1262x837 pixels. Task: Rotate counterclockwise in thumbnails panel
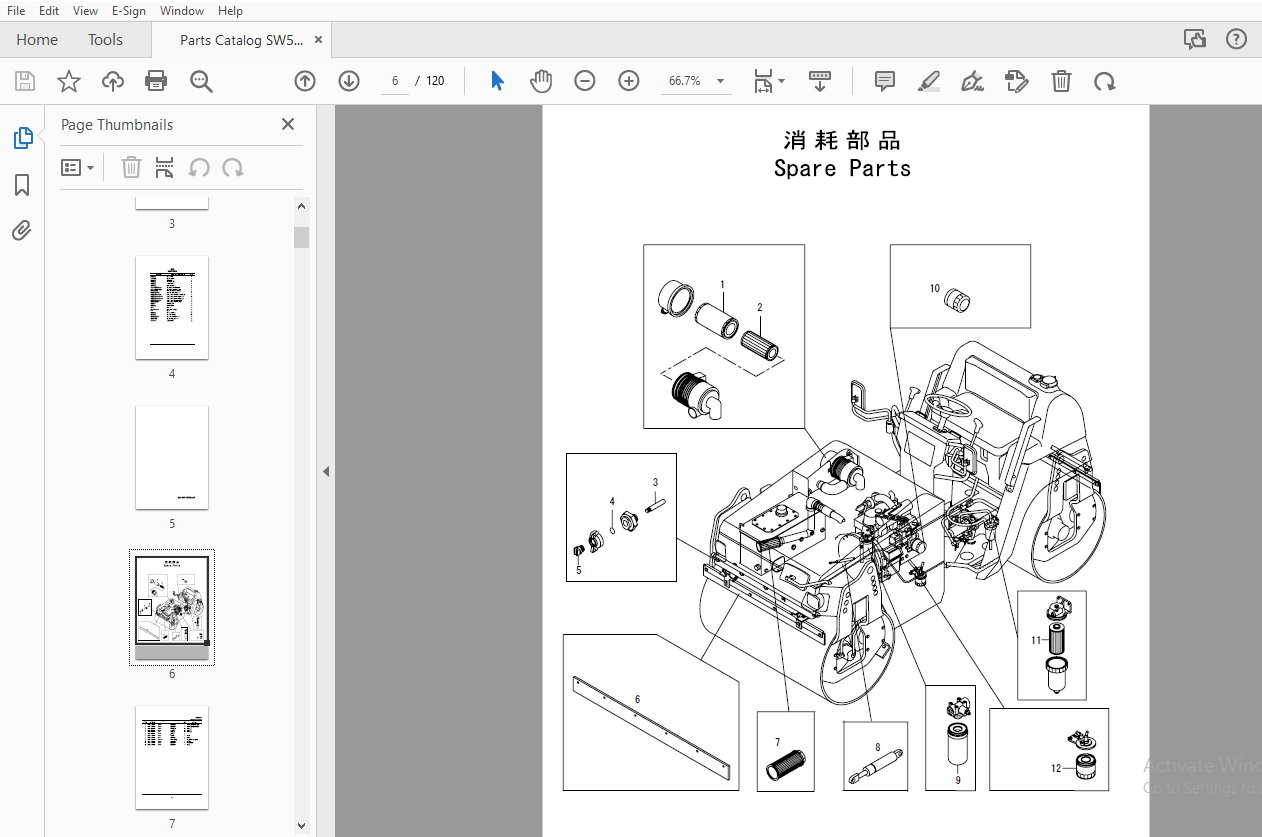[199, 167]
